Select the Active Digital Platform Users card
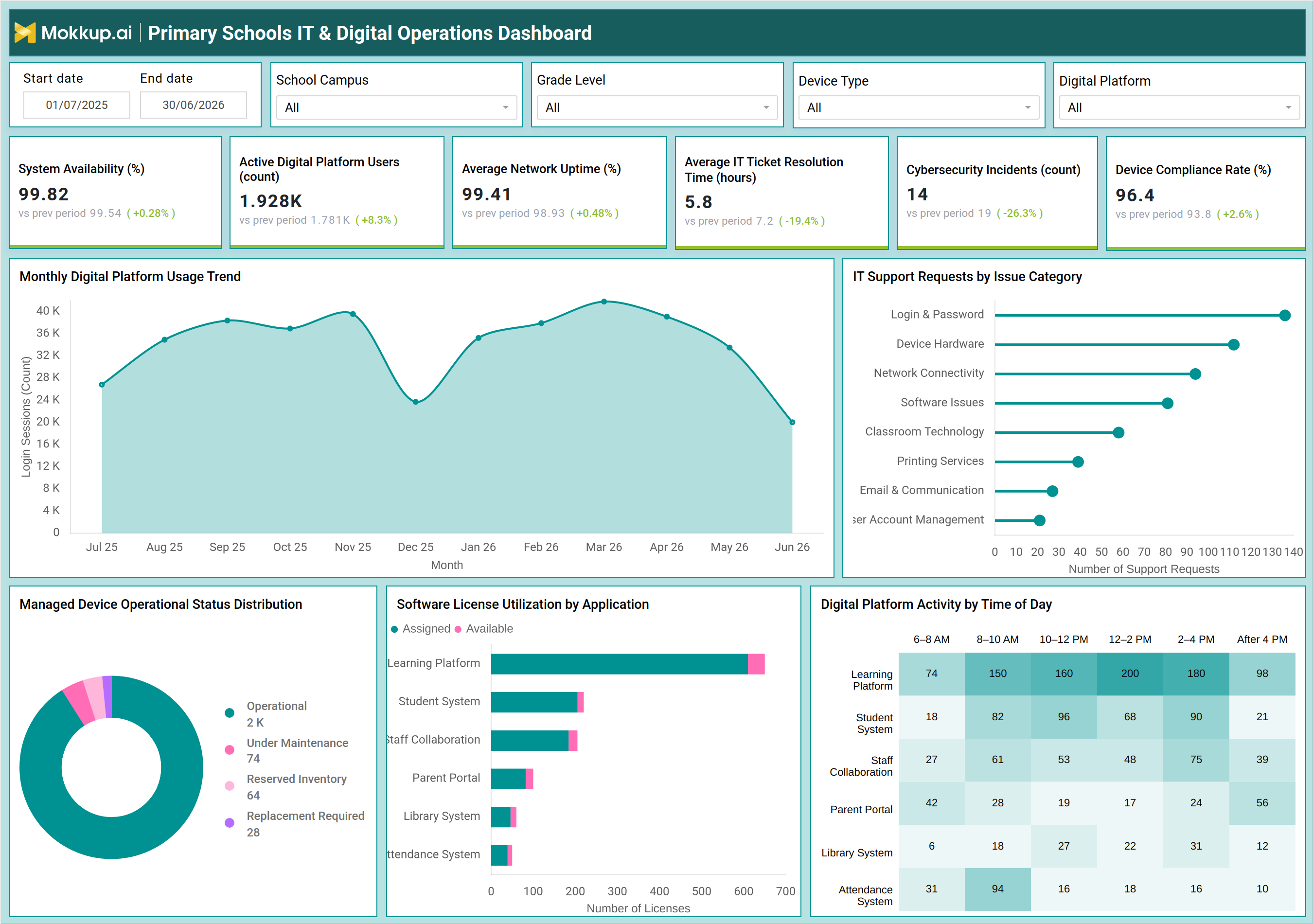This screenshot has height=924, width=1313. pyautogui.click(x=337, y=192)
